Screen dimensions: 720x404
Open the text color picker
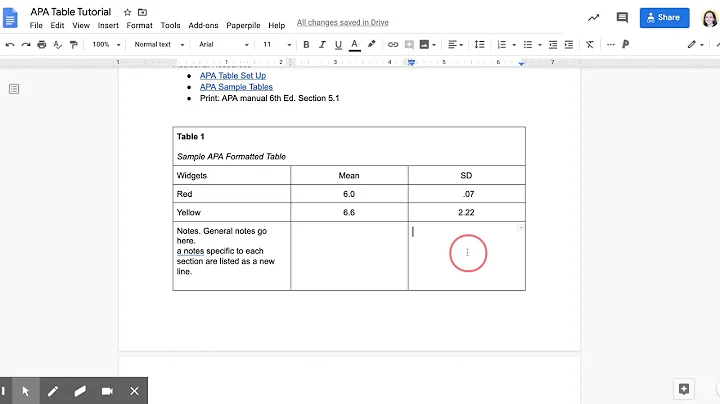click(354, 45)
